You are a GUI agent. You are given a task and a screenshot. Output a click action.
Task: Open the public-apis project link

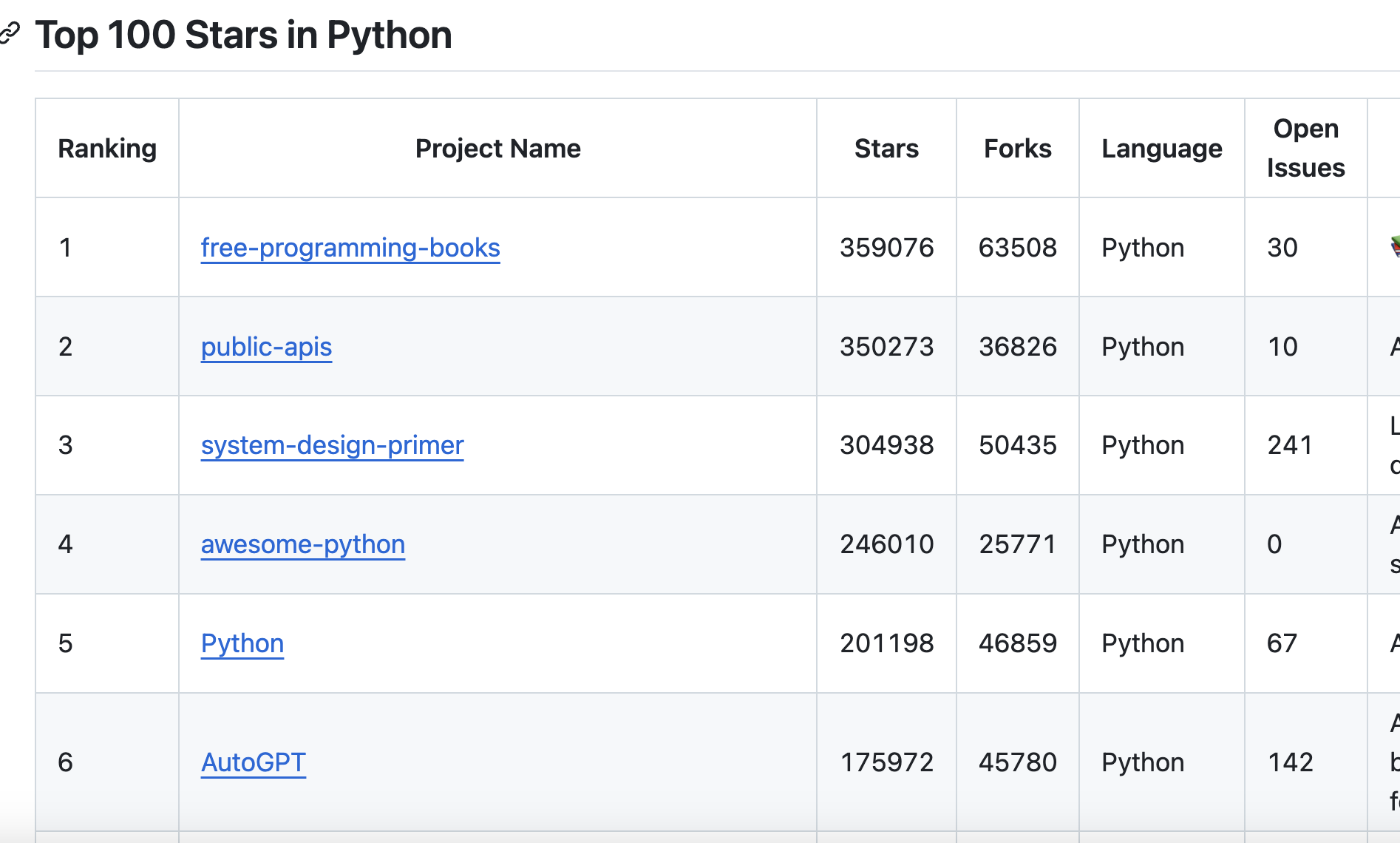(266, 347)
